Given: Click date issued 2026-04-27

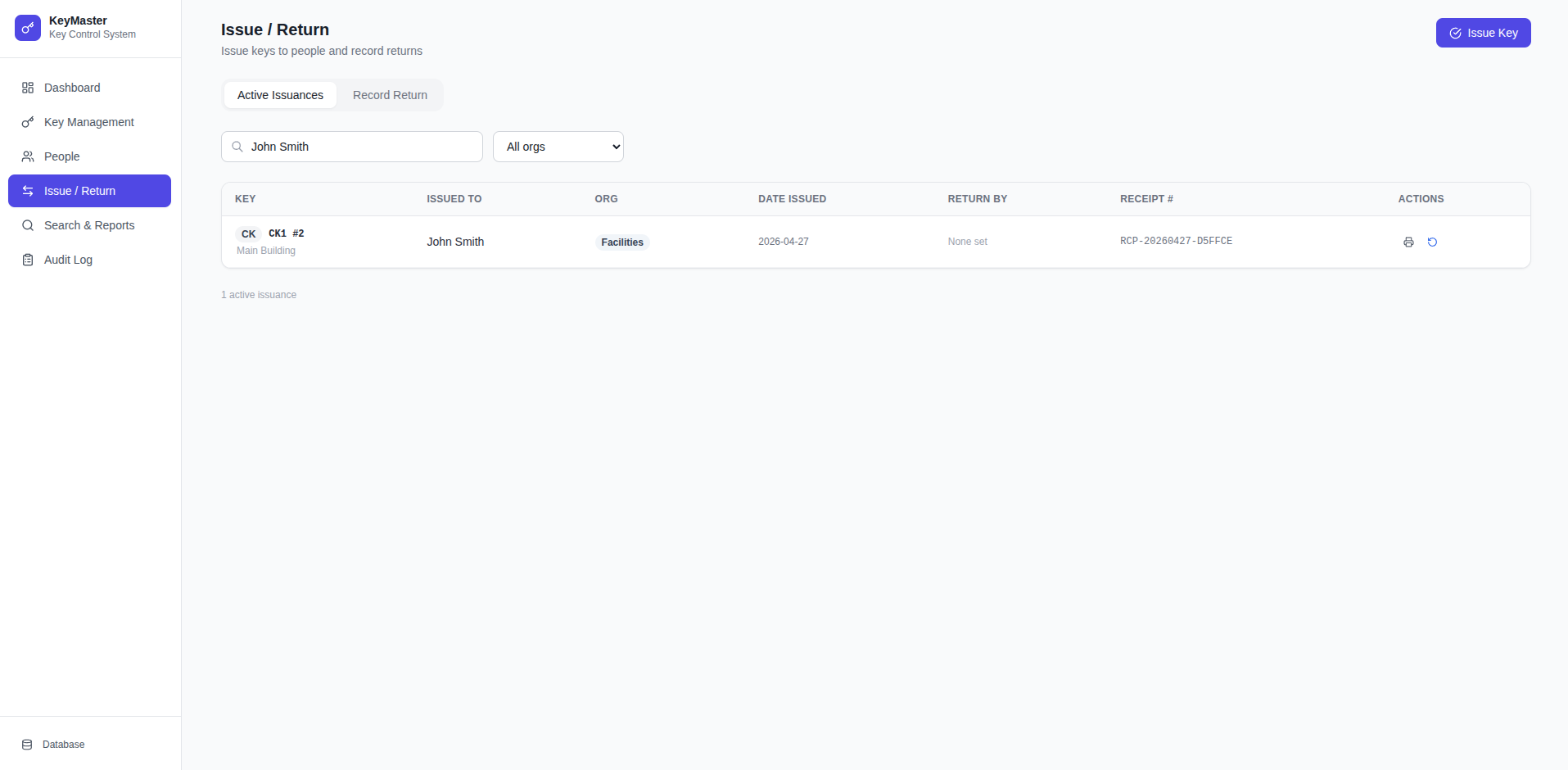Looking at the screenshot, I should pos(784,242).
